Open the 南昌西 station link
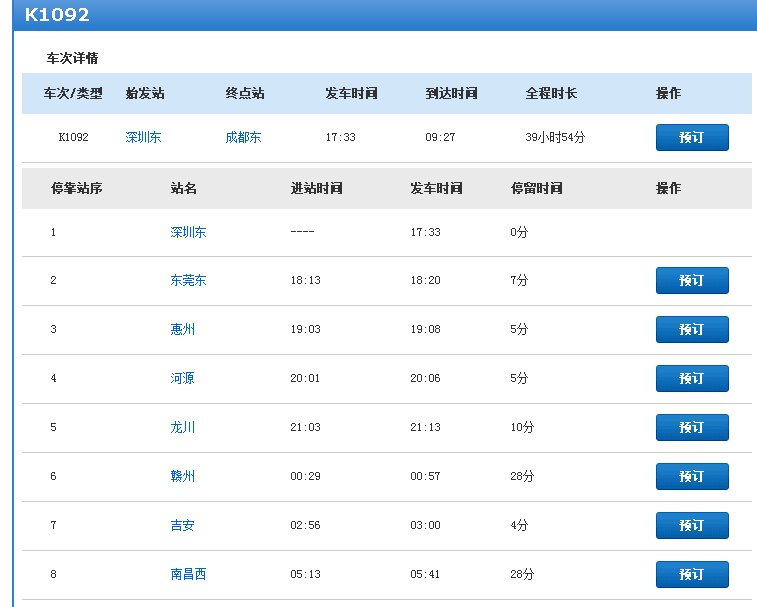The image size is (757, 607). click(188, 574)
